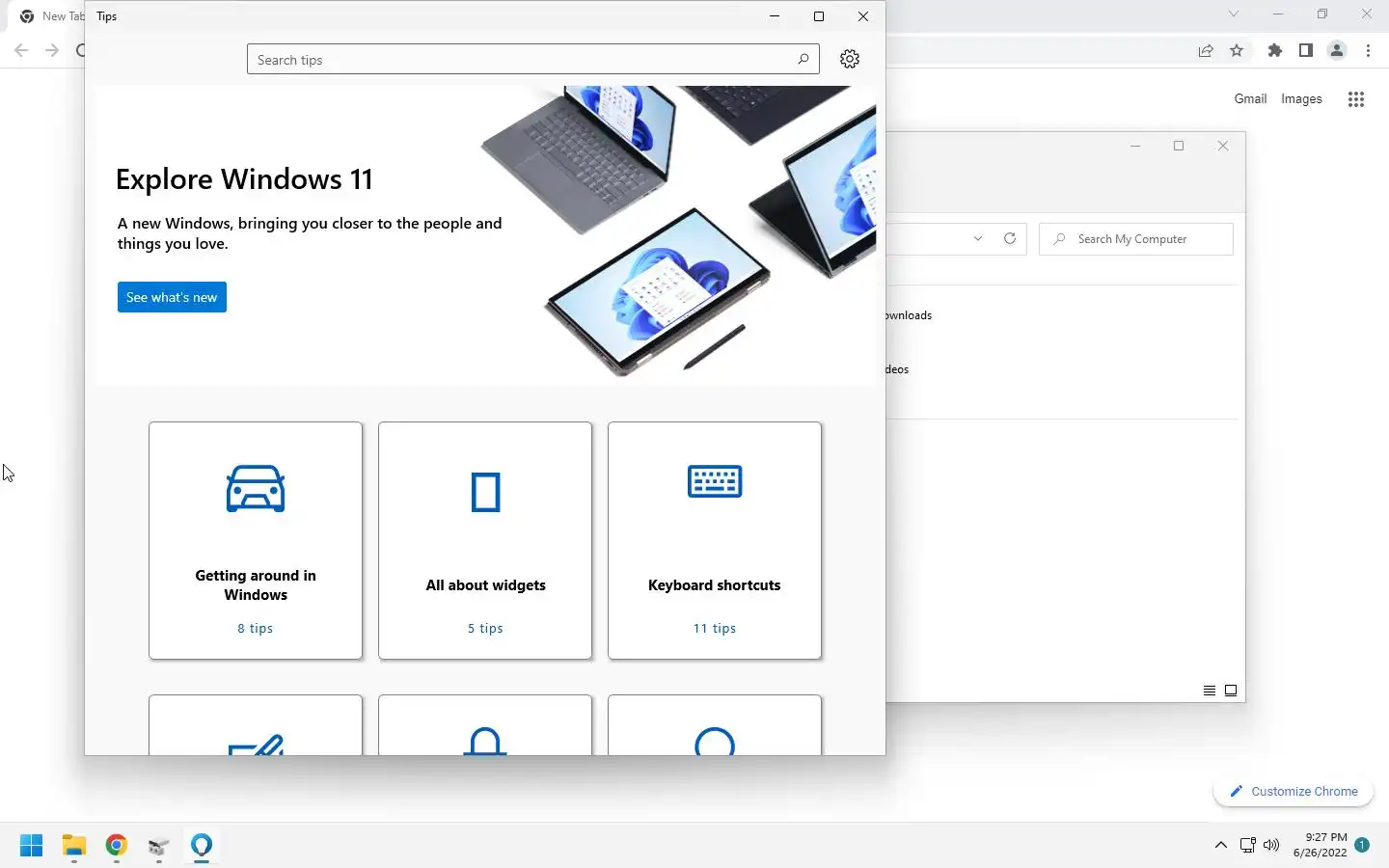Open the All about widgets card
The image size is (1389, 868).
[x=485, y=540]
